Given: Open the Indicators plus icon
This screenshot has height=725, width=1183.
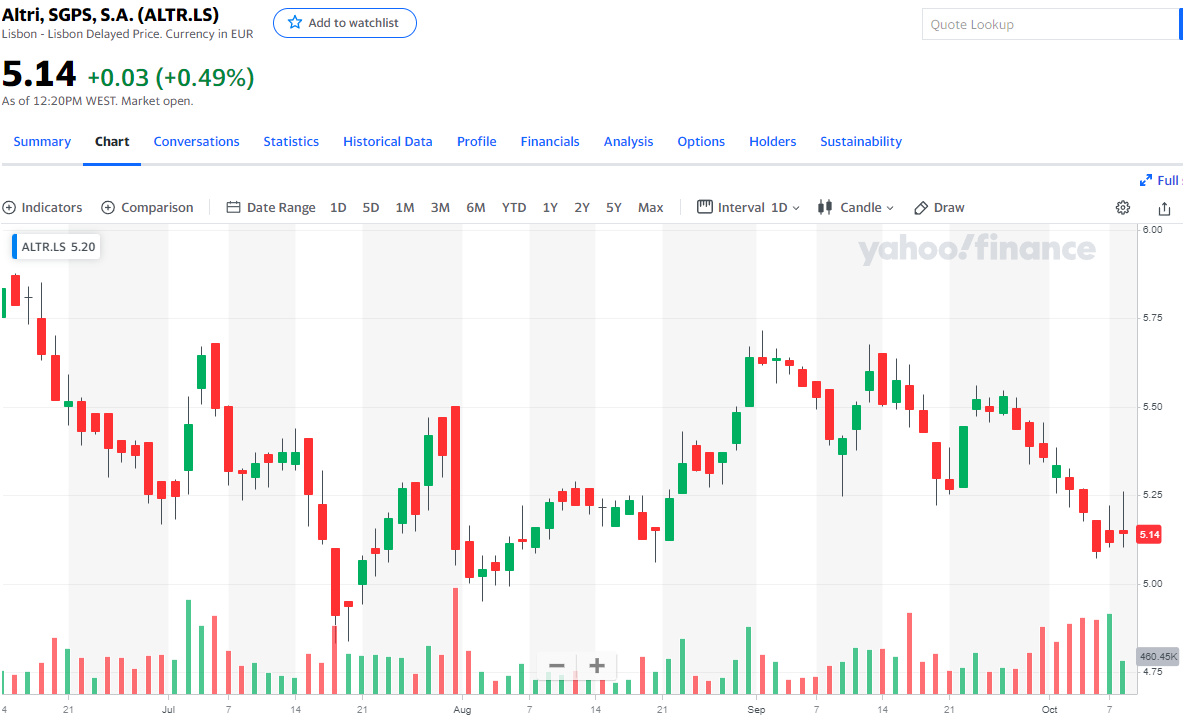Looking at the screenshot, I should point(10,208).
